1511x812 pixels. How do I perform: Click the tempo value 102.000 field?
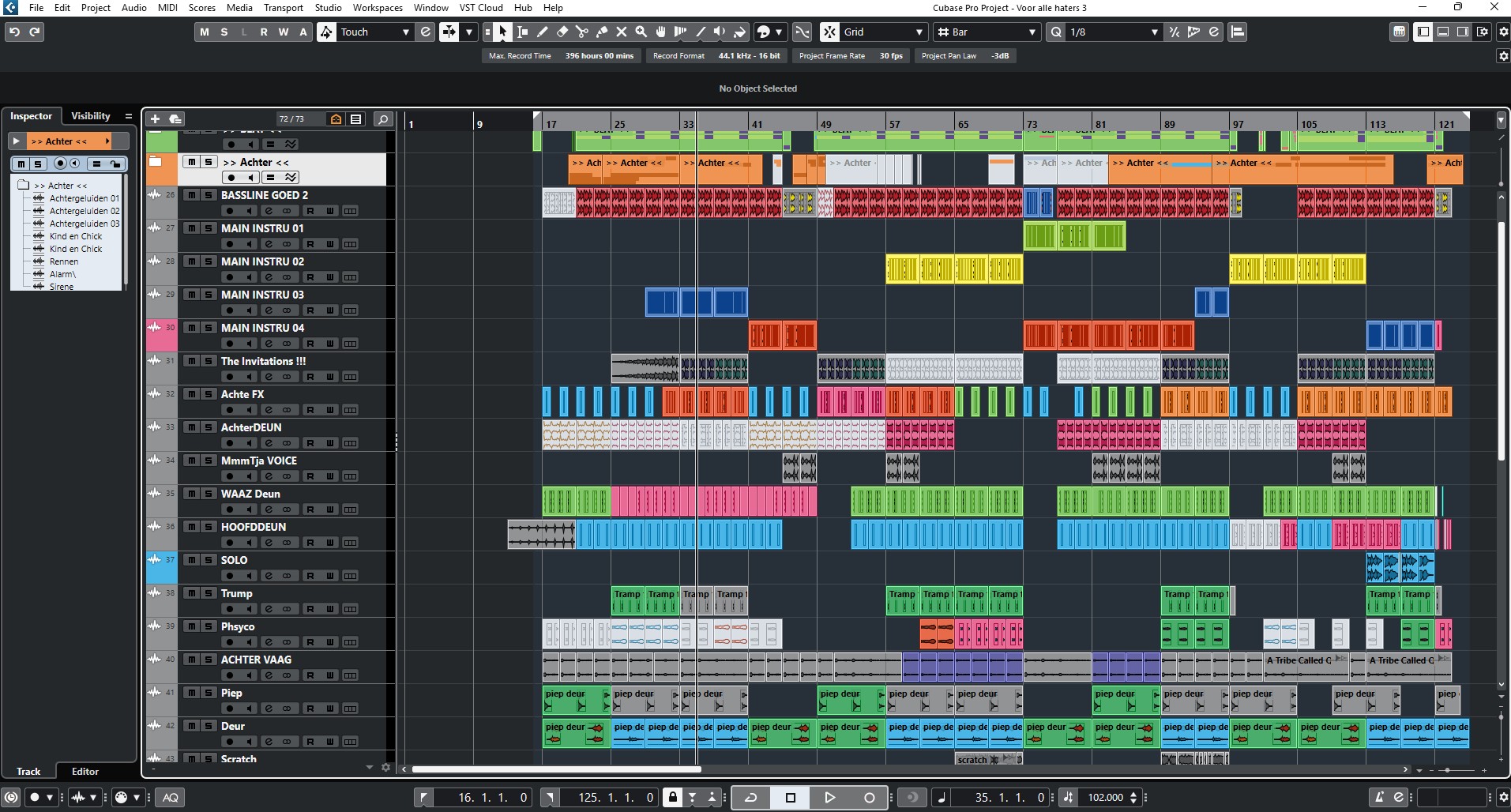(1106, 797)
